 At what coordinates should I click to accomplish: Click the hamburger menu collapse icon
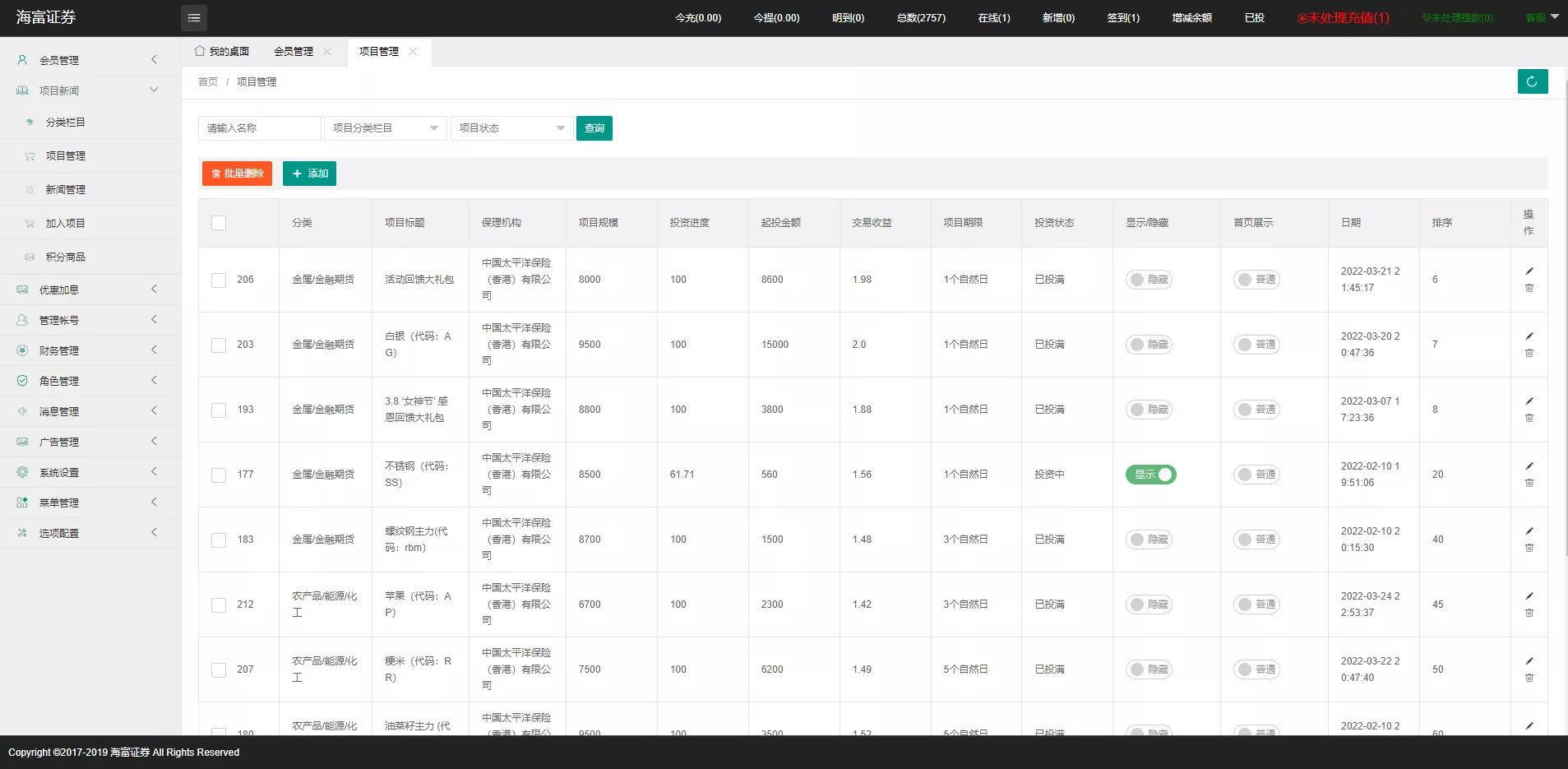(194, 17)
